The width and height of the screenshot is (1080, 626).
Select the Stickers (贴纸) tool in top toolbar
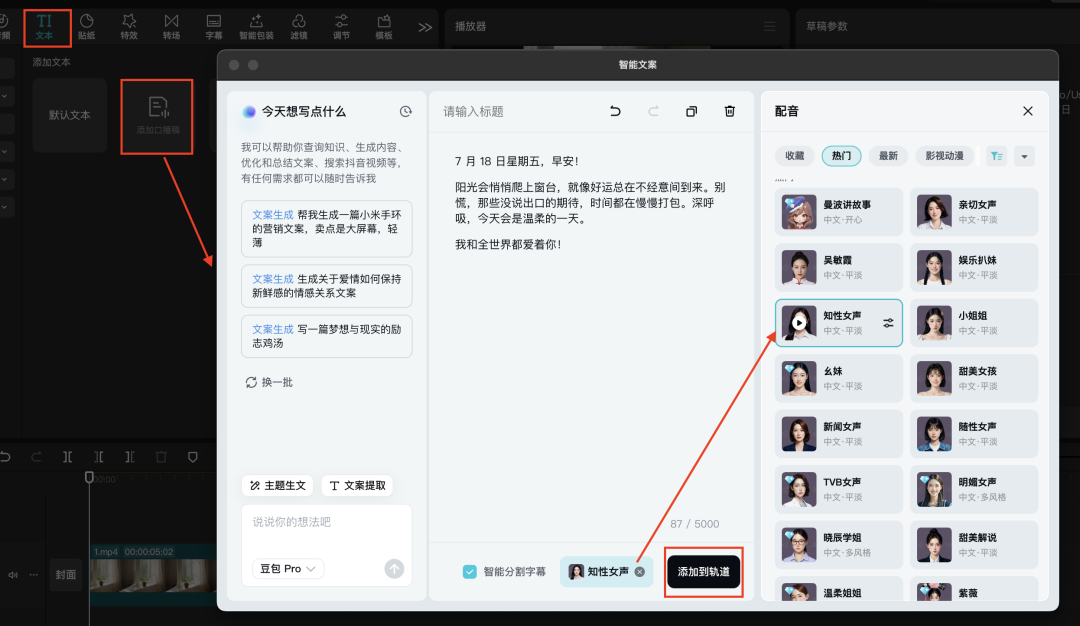pyautogui.click(x=86, y=25)
